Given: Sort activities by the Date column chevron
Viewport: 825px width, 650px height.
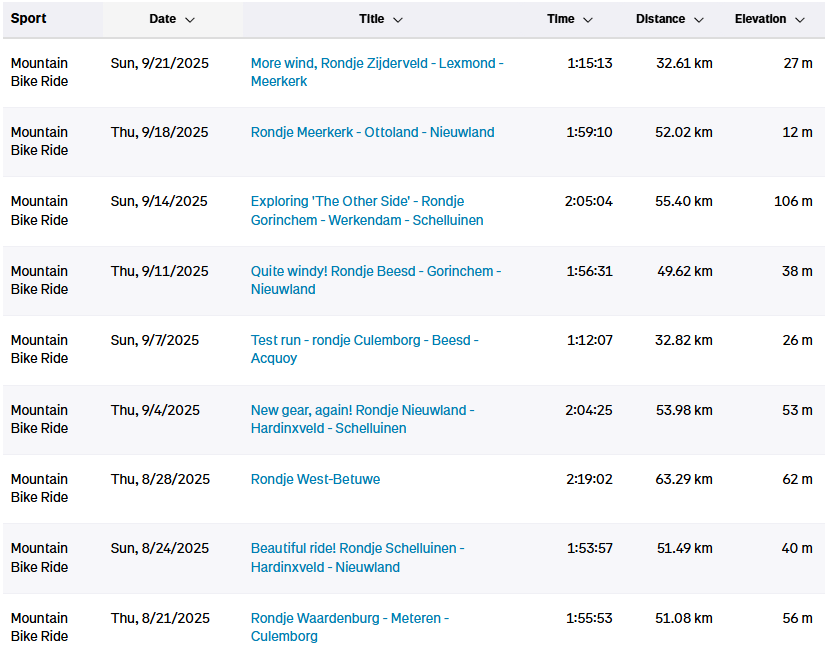Looking at the screenshot, I should tap(190, 20).
